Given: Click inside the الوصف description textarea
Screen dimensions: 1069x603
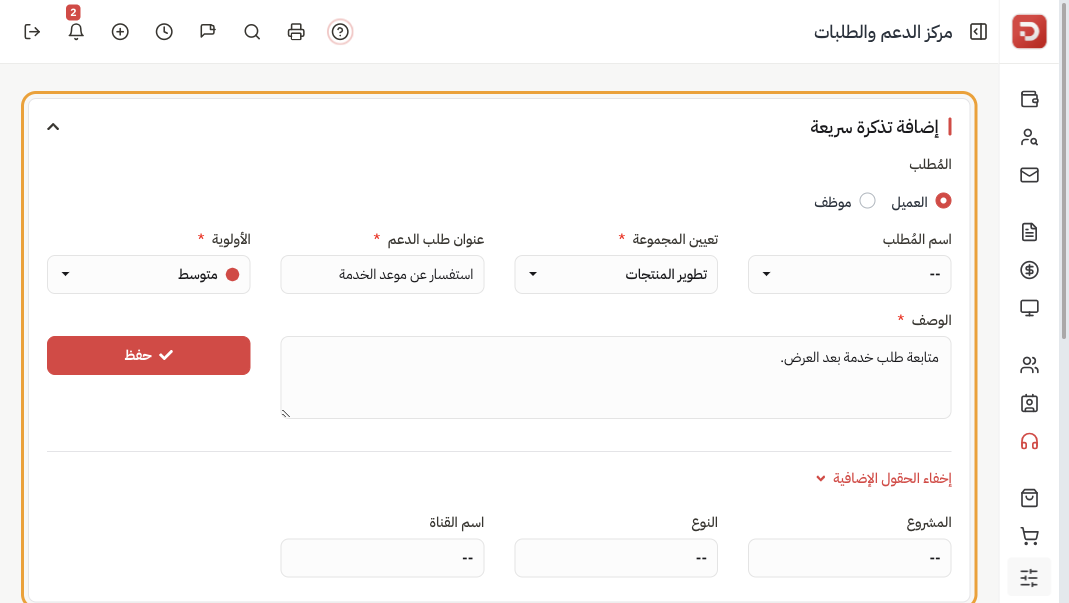Looking at the screenshot, I should [616, 377].
